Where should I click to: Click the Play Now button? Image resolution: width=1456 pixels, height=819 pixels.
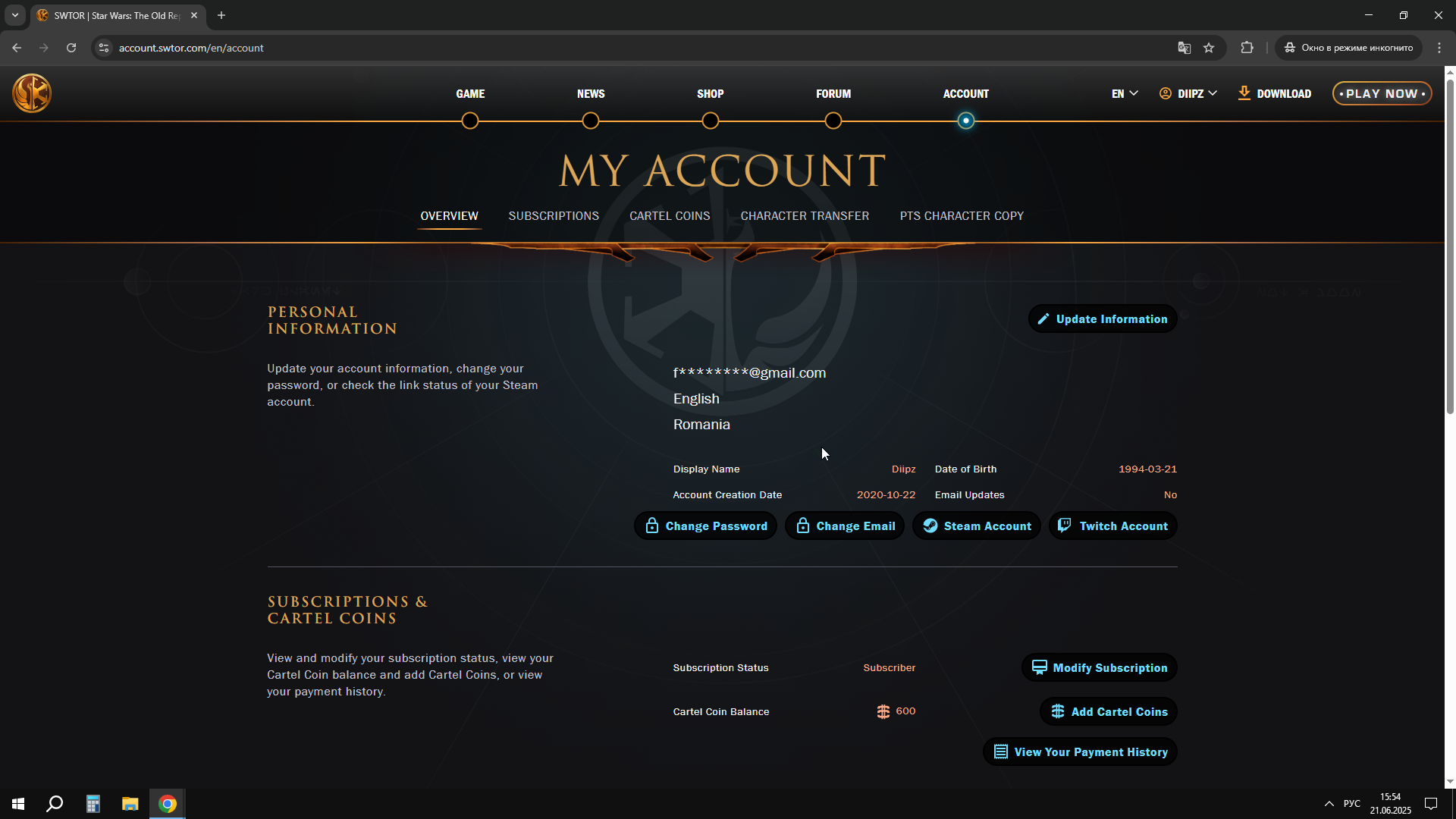(x=1382, y=93)
